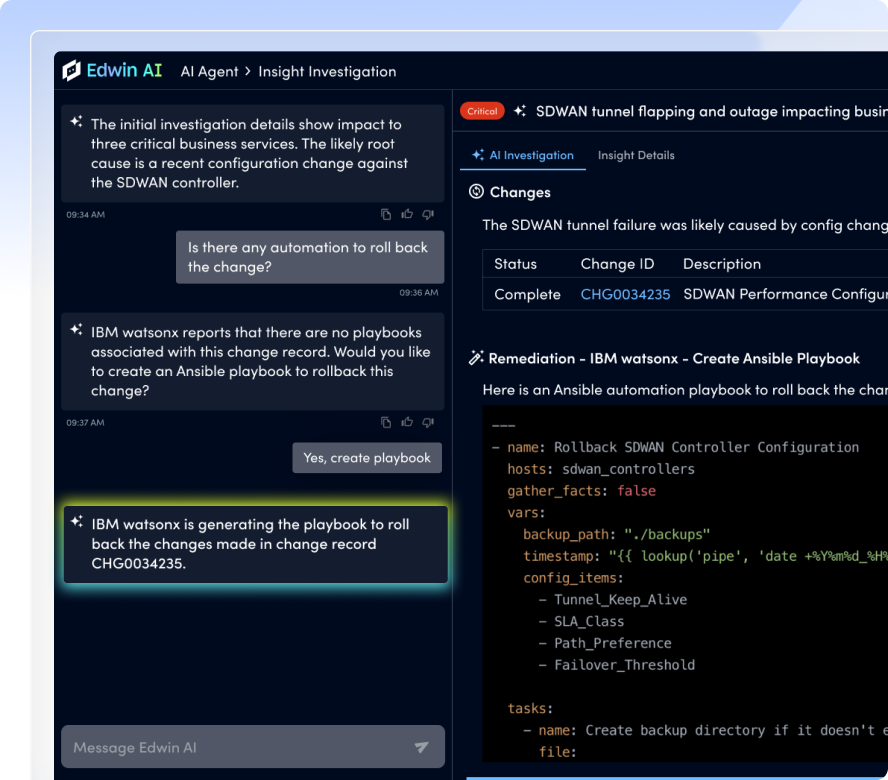Image resolution: width=888 pixels, height=780 pixels.
Task: Thumbs down the 09:37 AM message
Action: 428,422
